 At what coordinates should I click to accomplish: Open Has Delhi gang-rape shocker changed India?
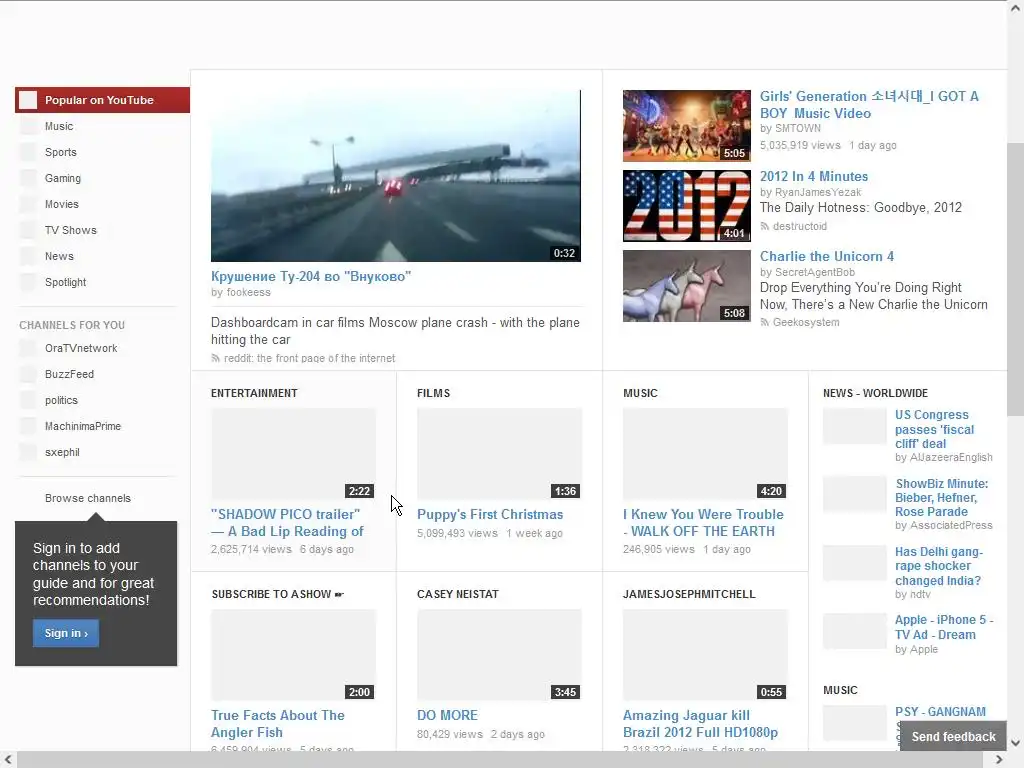[x=938, y=566]
